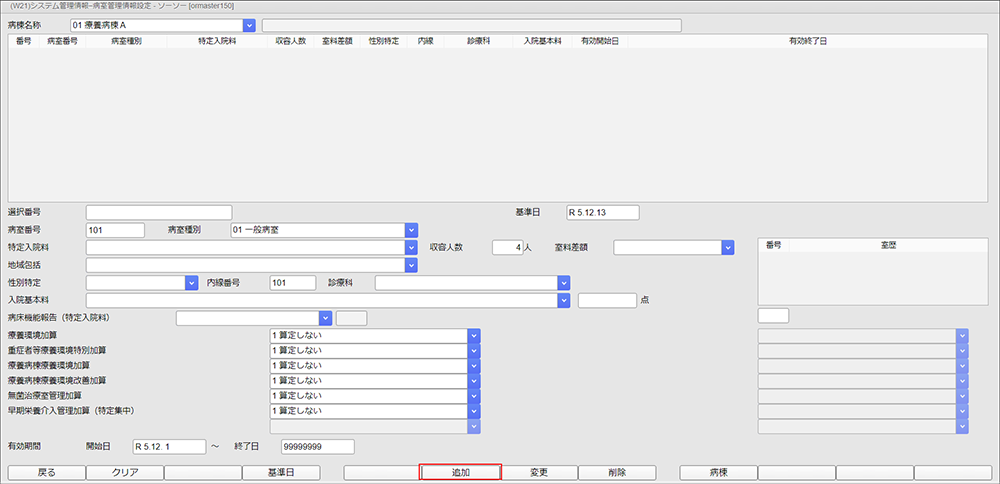The image size is (1000, 484).
Task: Expand the 診療科 dropdown
Action: click(x=564, y=283)
